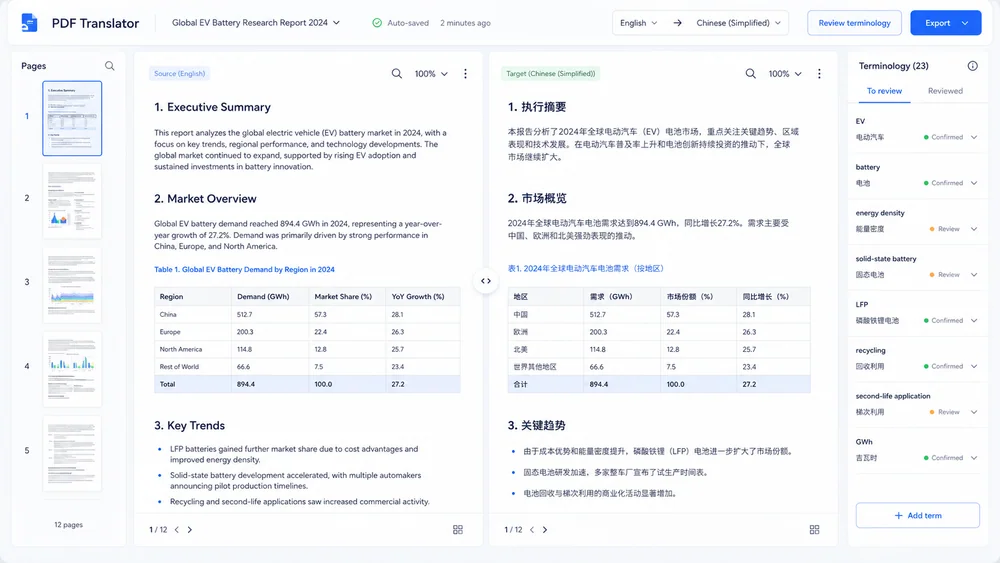This screenshot has height=563, width=1000.
Task: Select page 2 thumbnail
Action: [x=72, y=201]
